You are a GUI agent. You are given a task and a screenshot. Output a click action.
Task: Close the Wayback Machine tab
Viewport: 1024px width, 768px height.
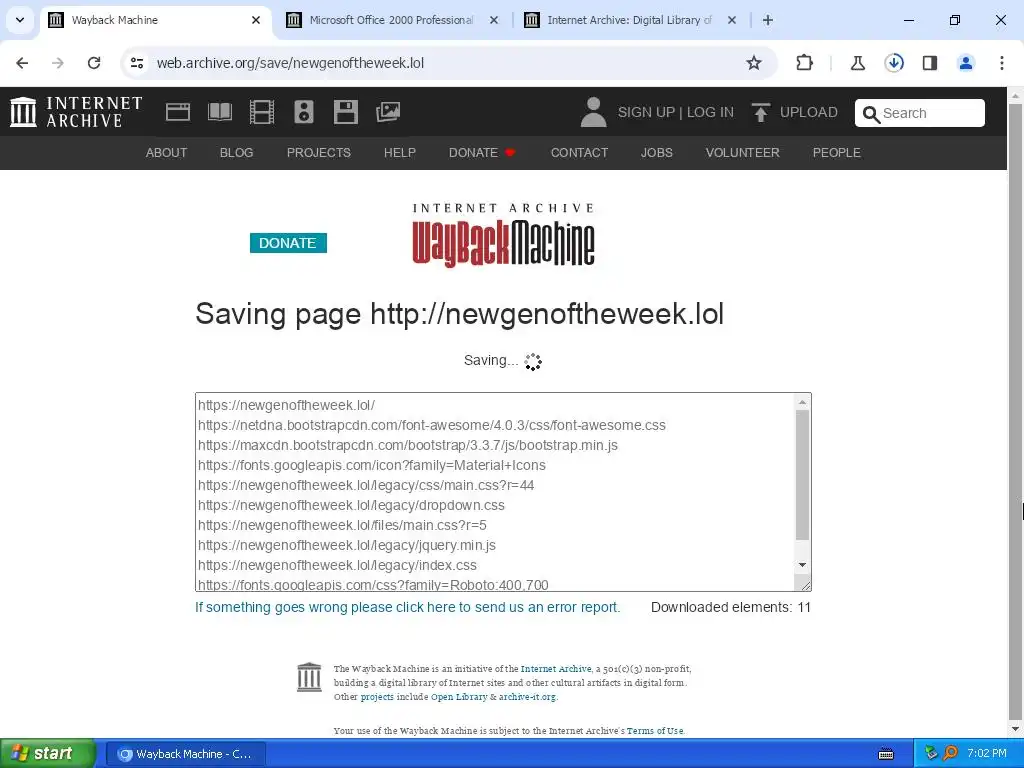(x=256, y=20)
